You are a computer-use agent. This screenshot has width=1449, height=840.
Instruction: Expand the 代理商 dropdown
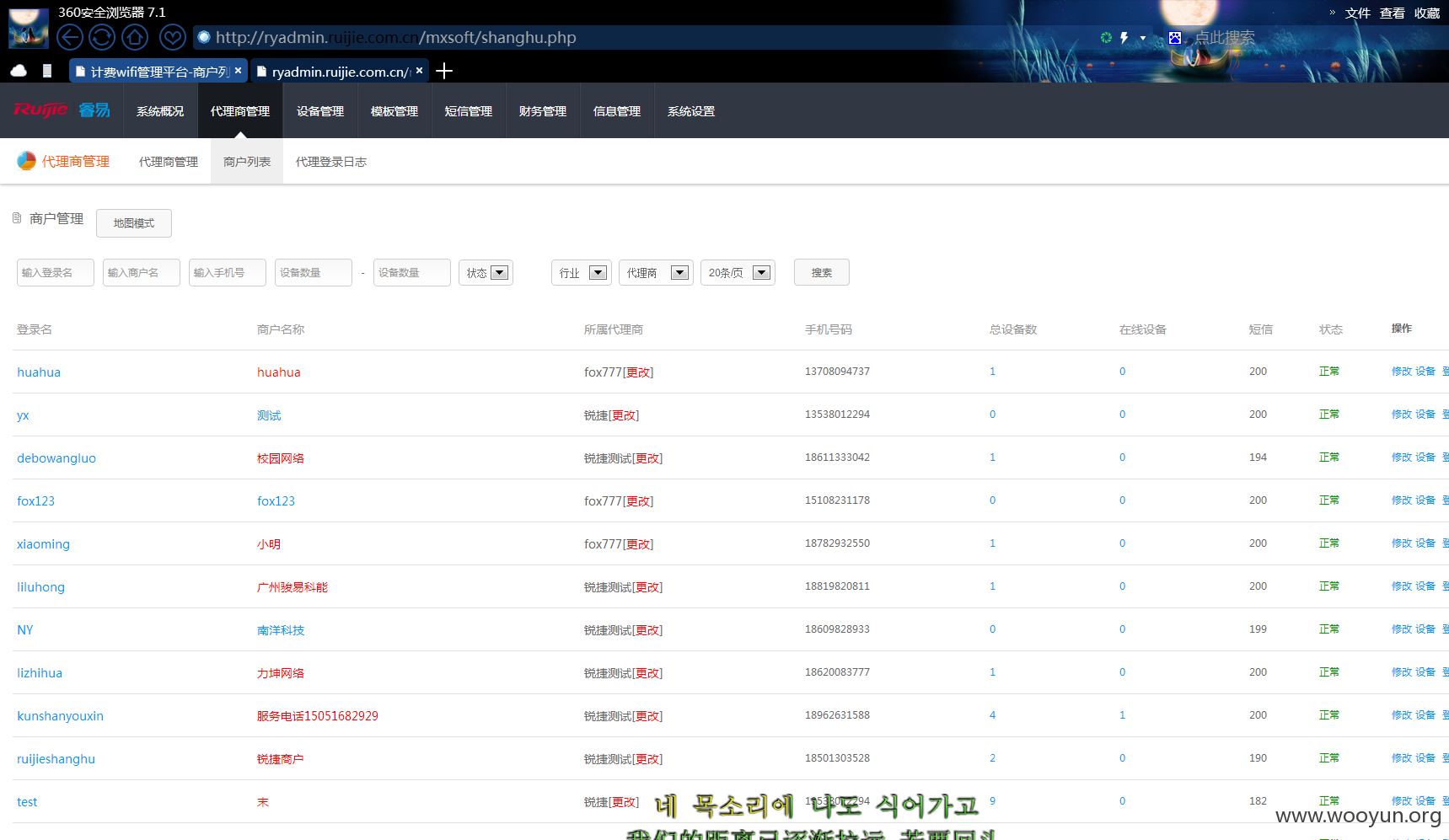pos(656,272)
